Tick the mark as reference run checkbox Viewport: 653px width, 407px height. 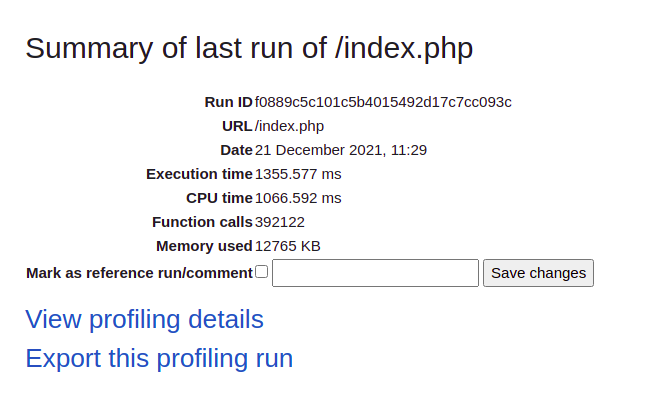[262, 272]
